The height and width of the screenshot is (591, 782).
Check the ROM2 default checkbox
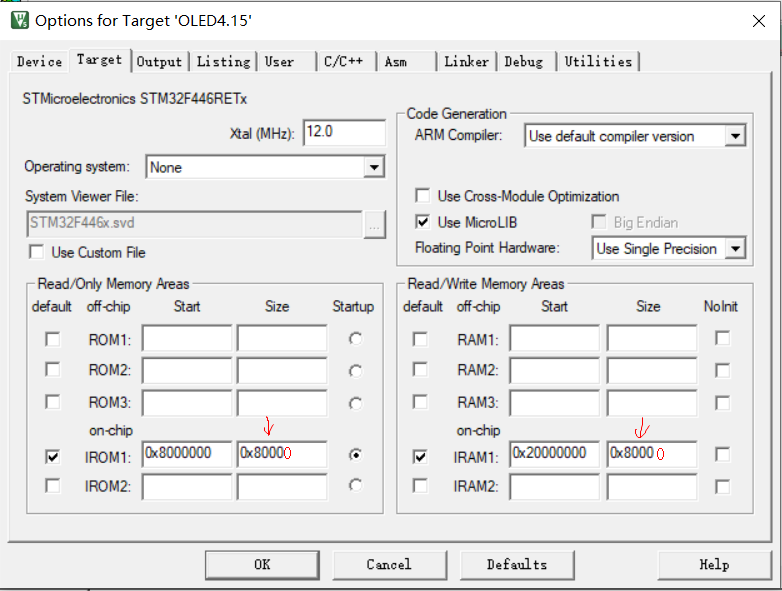click(x=52, y=370)
